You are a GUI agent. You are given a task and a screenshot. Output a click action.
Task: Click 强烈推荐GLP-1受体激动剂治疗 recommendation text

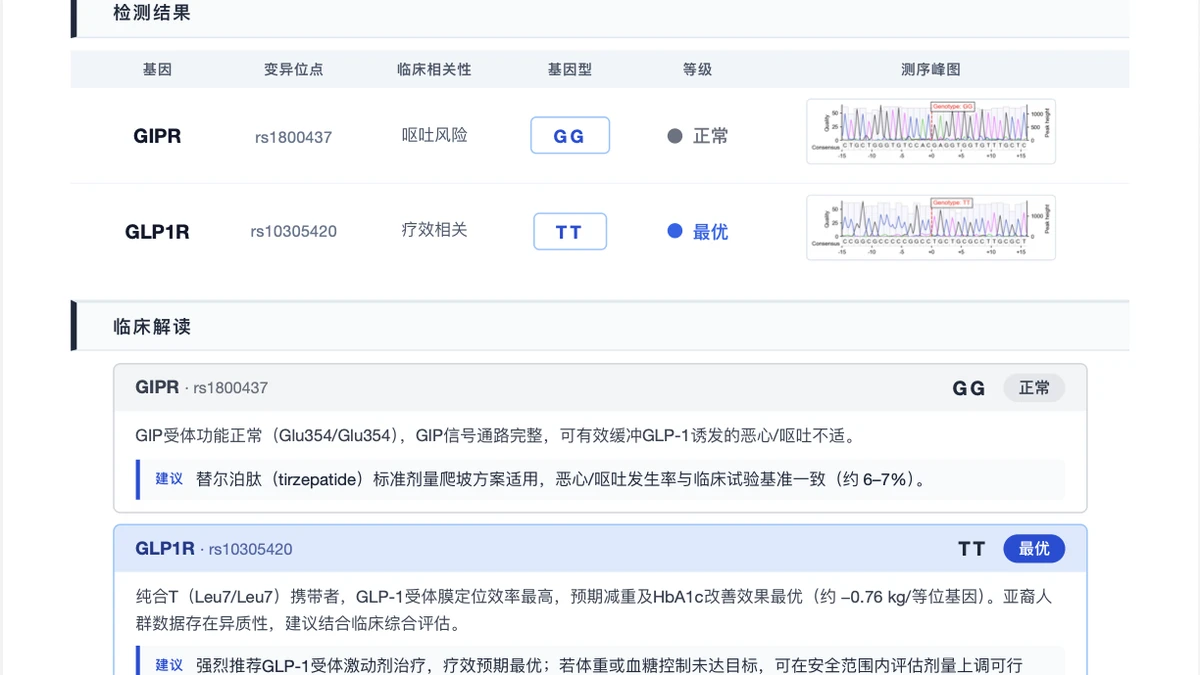609,665
